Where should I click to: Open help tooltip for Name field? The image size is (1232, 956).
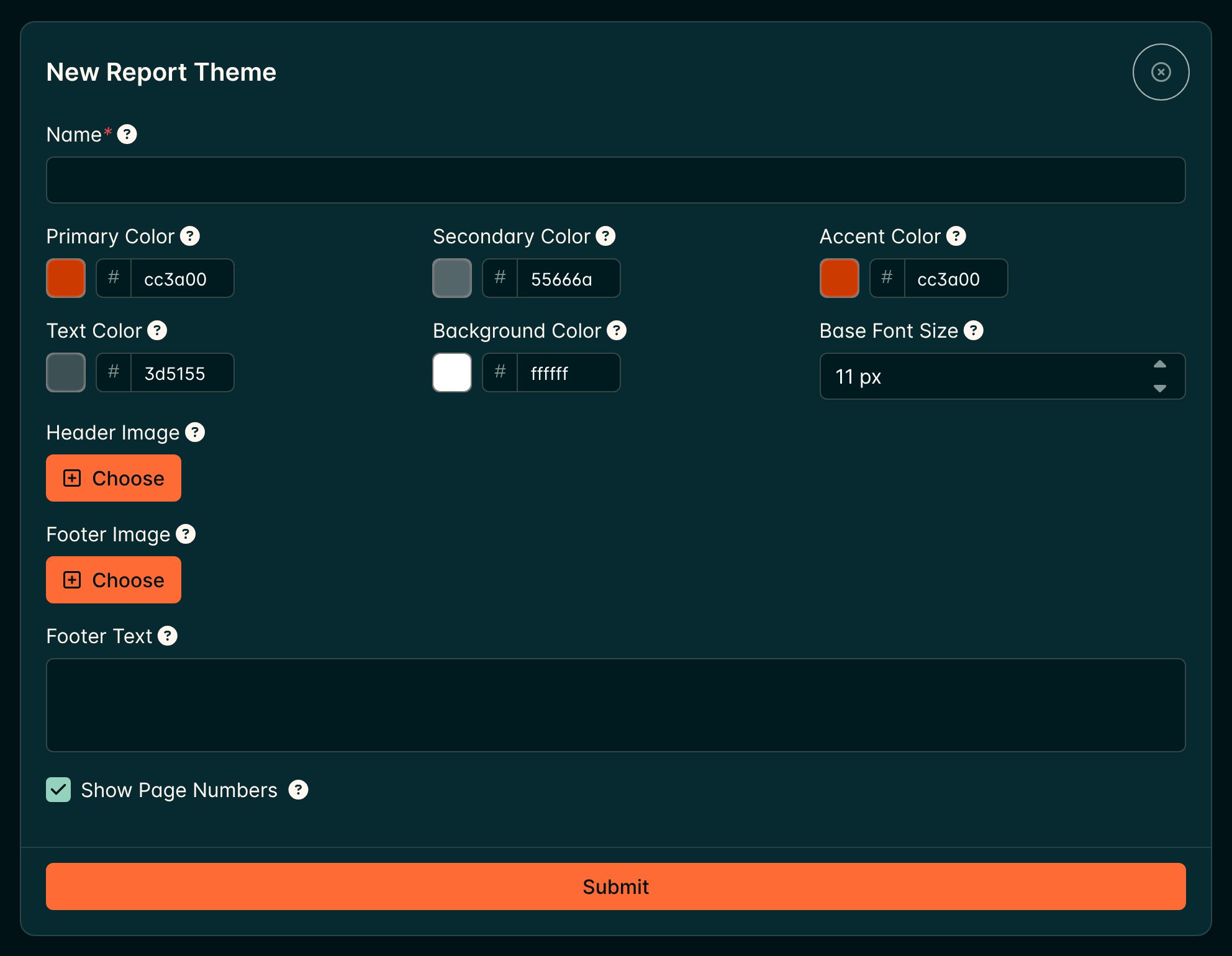click(127, 134)
